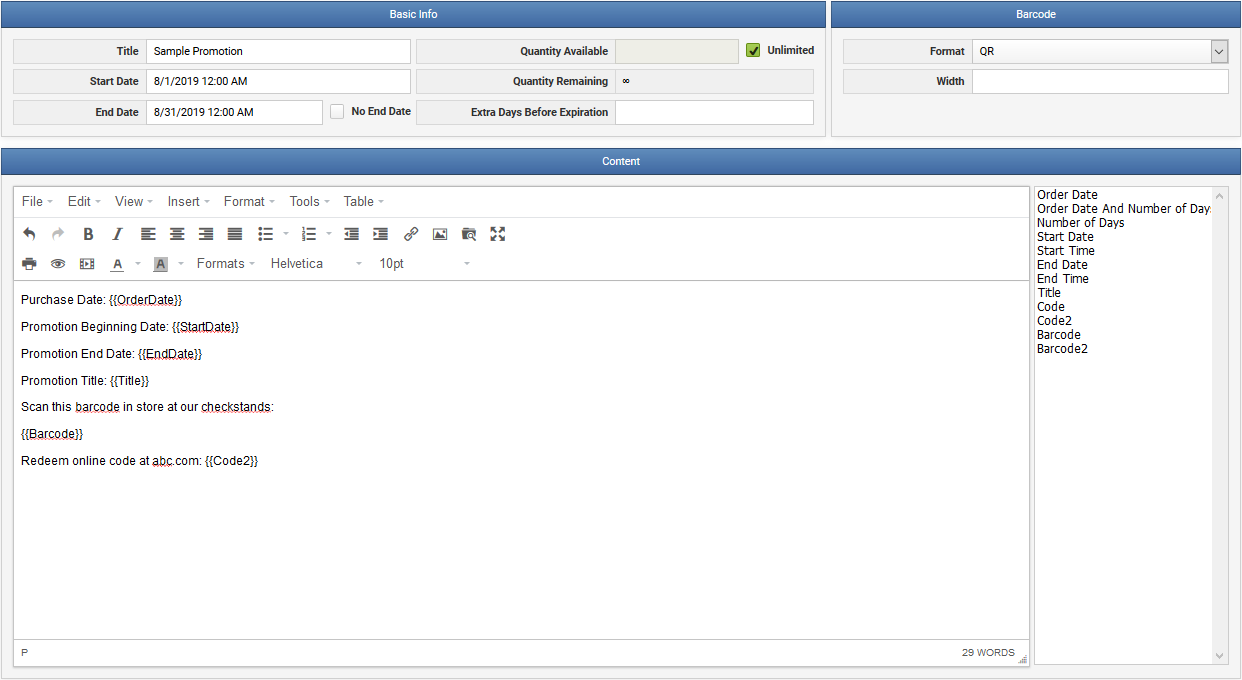Click the 'Promotion Title: {{Title}}' line

(x=85, y=380)
